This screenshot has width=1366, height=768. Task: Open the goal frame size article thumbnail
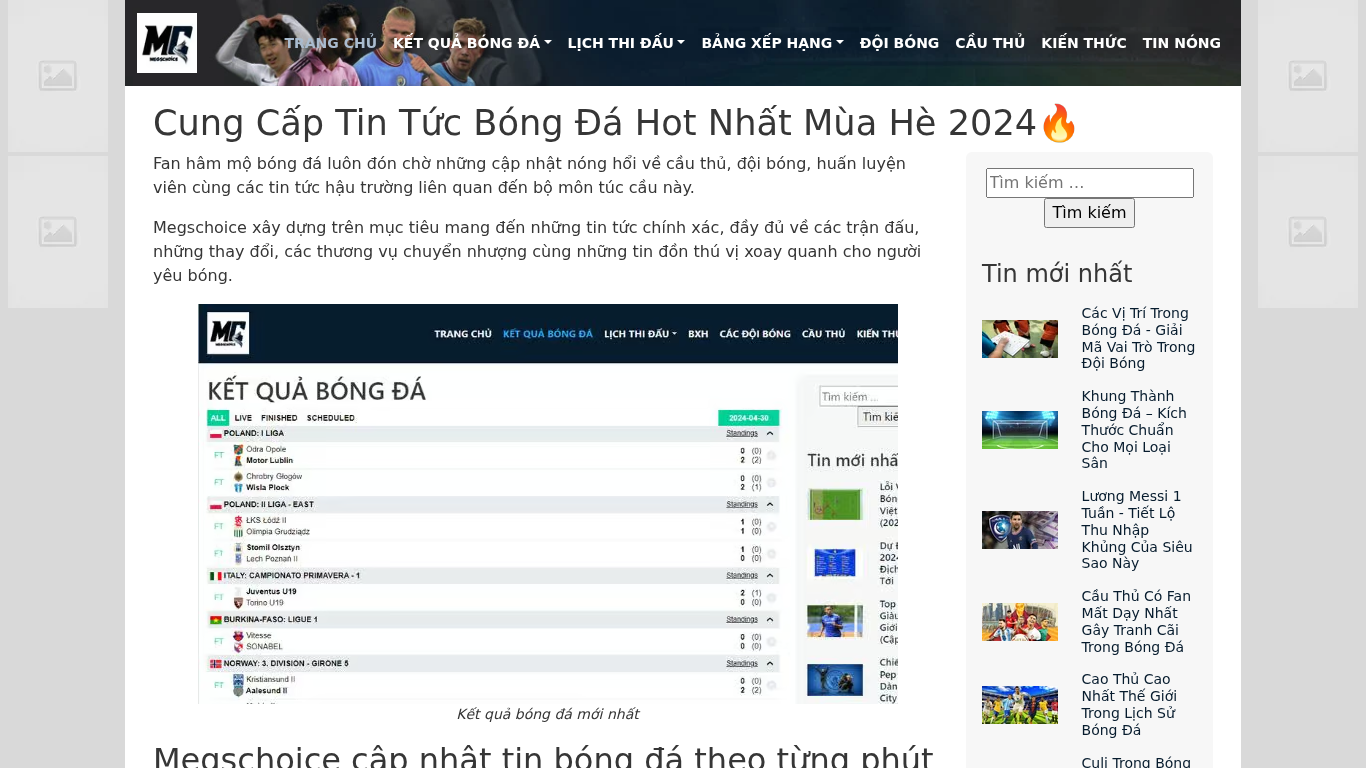tap(1020, 430)
